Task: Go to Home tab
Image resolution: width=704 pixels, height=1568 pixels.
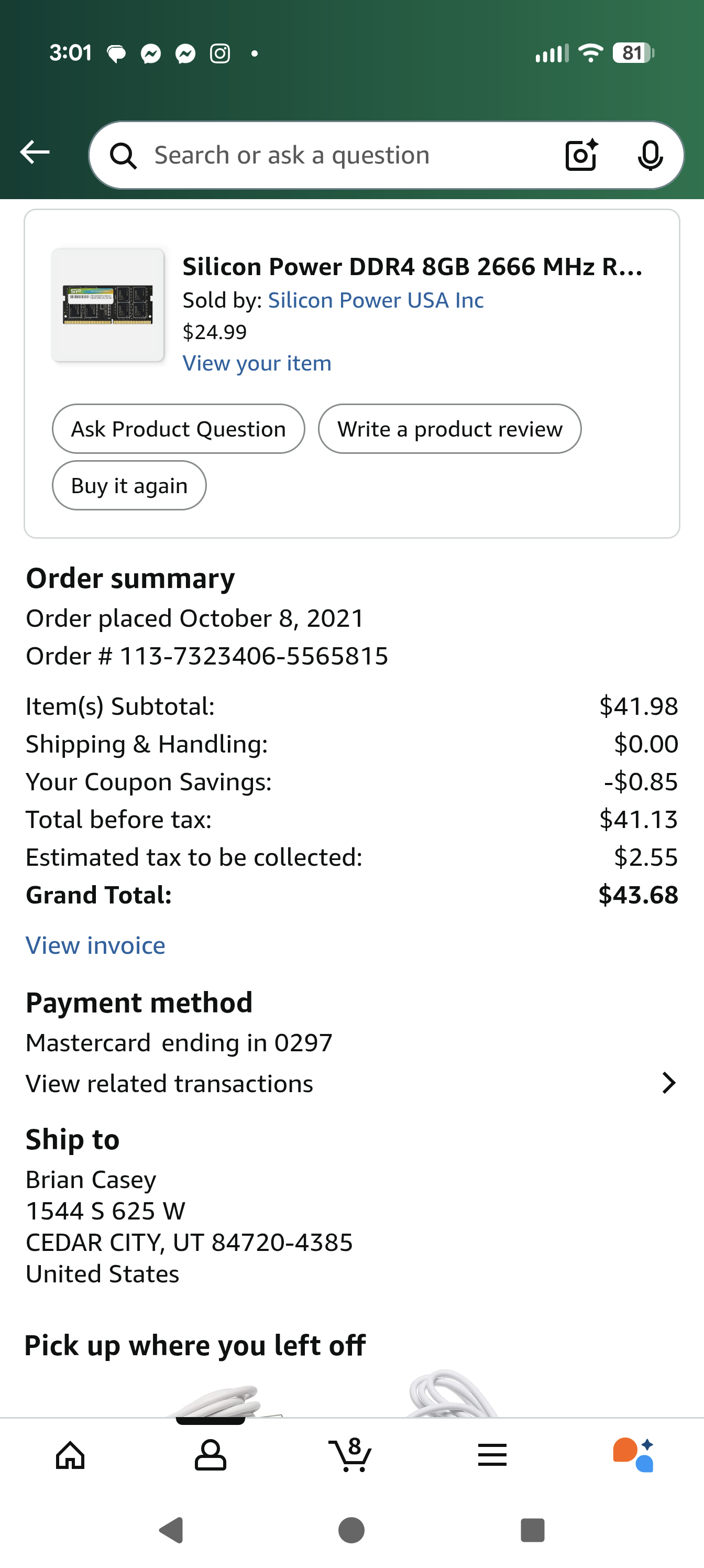Action: [70, 1455]
